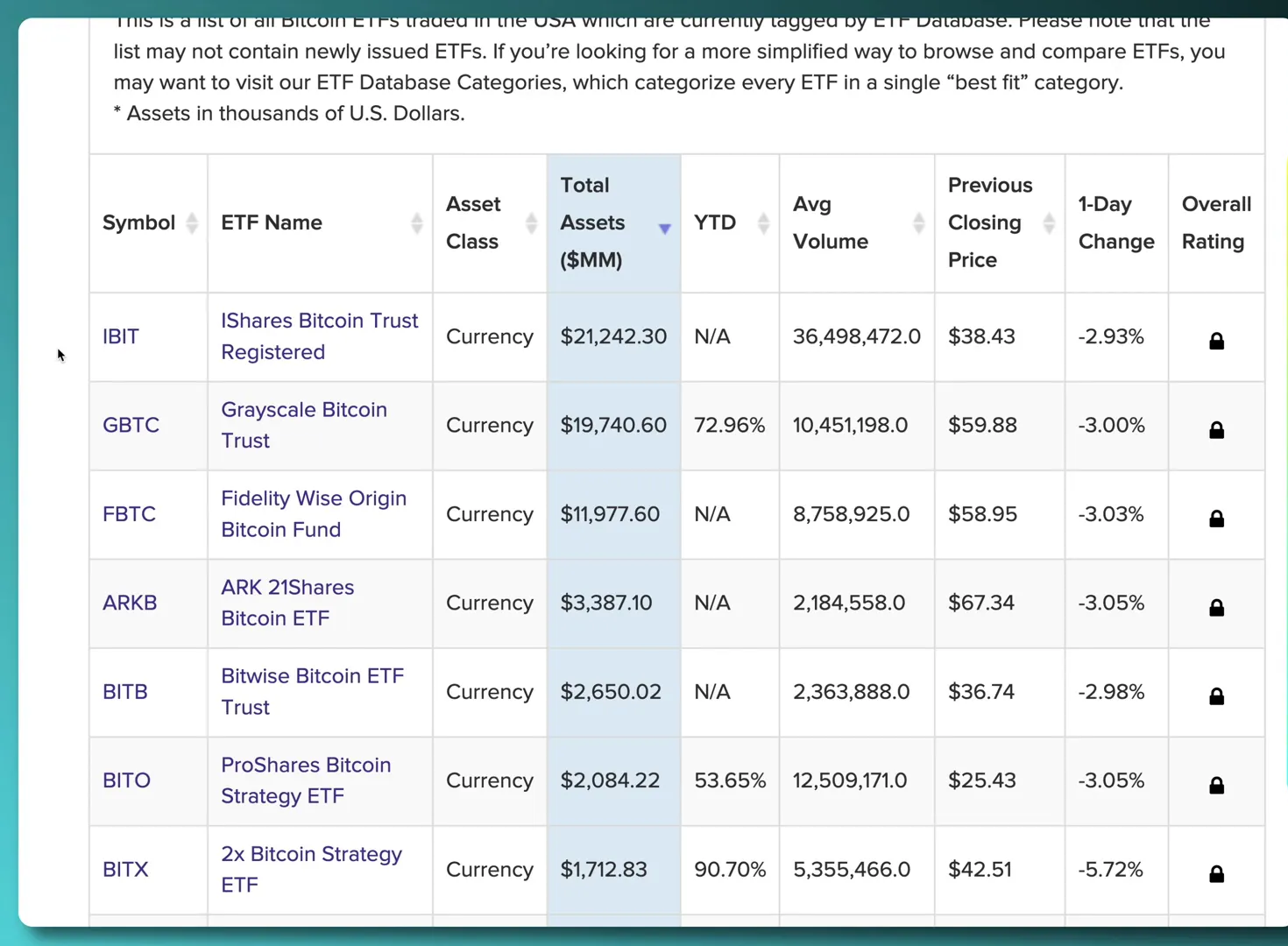The width and height of the screenshot is (1288, 946).
Task: Open the BITO symbol link
Action: click(127, 780)
